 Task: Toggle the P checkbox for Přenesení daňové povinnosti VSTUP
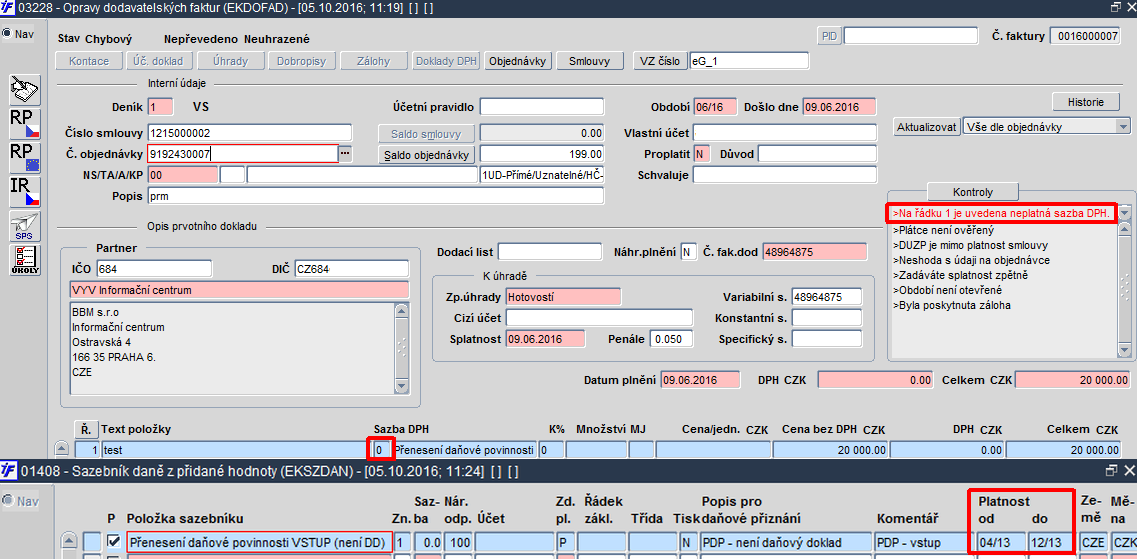point(113,541)
